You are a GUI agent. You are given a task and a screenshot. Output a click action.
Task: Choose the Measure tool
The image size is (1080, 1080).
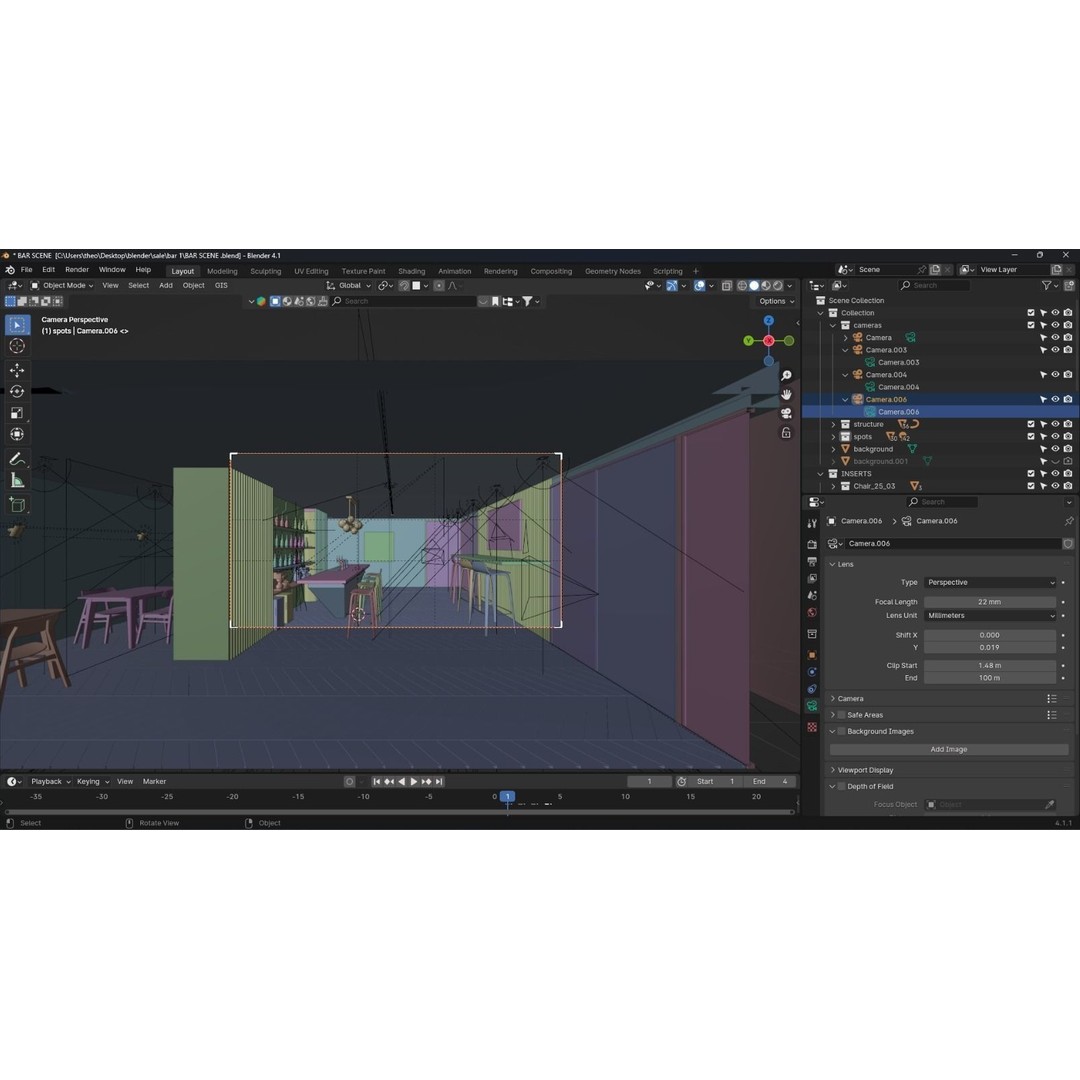pos(17,480)
